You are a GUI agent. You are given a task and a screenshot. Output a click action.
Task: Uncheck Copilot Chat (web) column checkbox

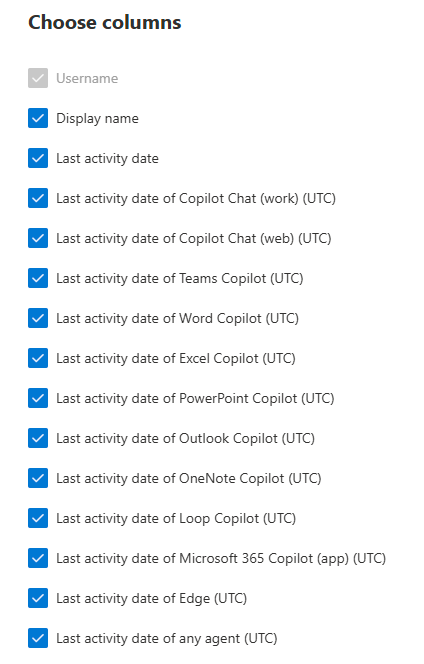38,238
